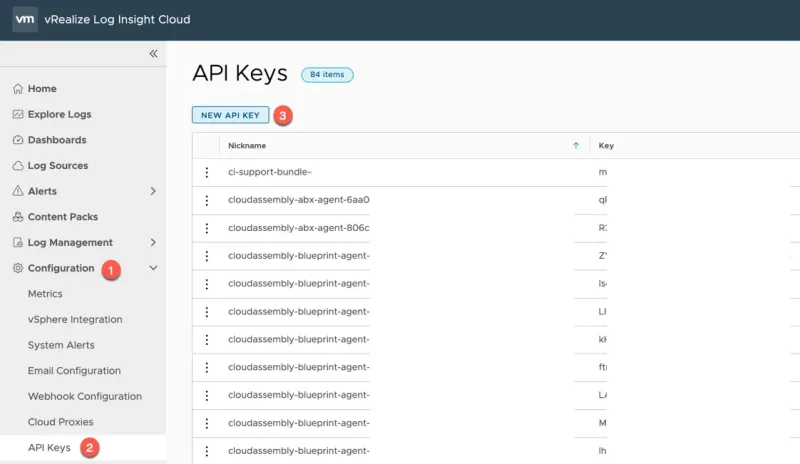Image resolution: width=800 pixels, height=464 pixels.
Task: Select Webhook Configuration in the sidebar
Action: tap(85, 396)
